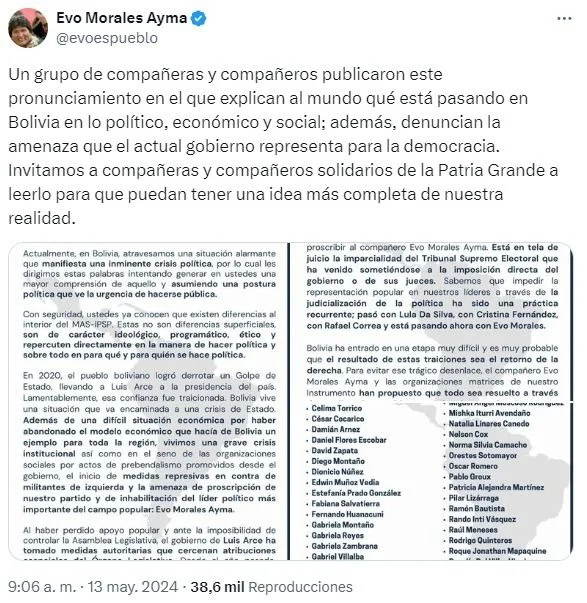Open image starting 'Actualmente, en Bolivia'
Screen dimensions: 587x603
point(148,401)
